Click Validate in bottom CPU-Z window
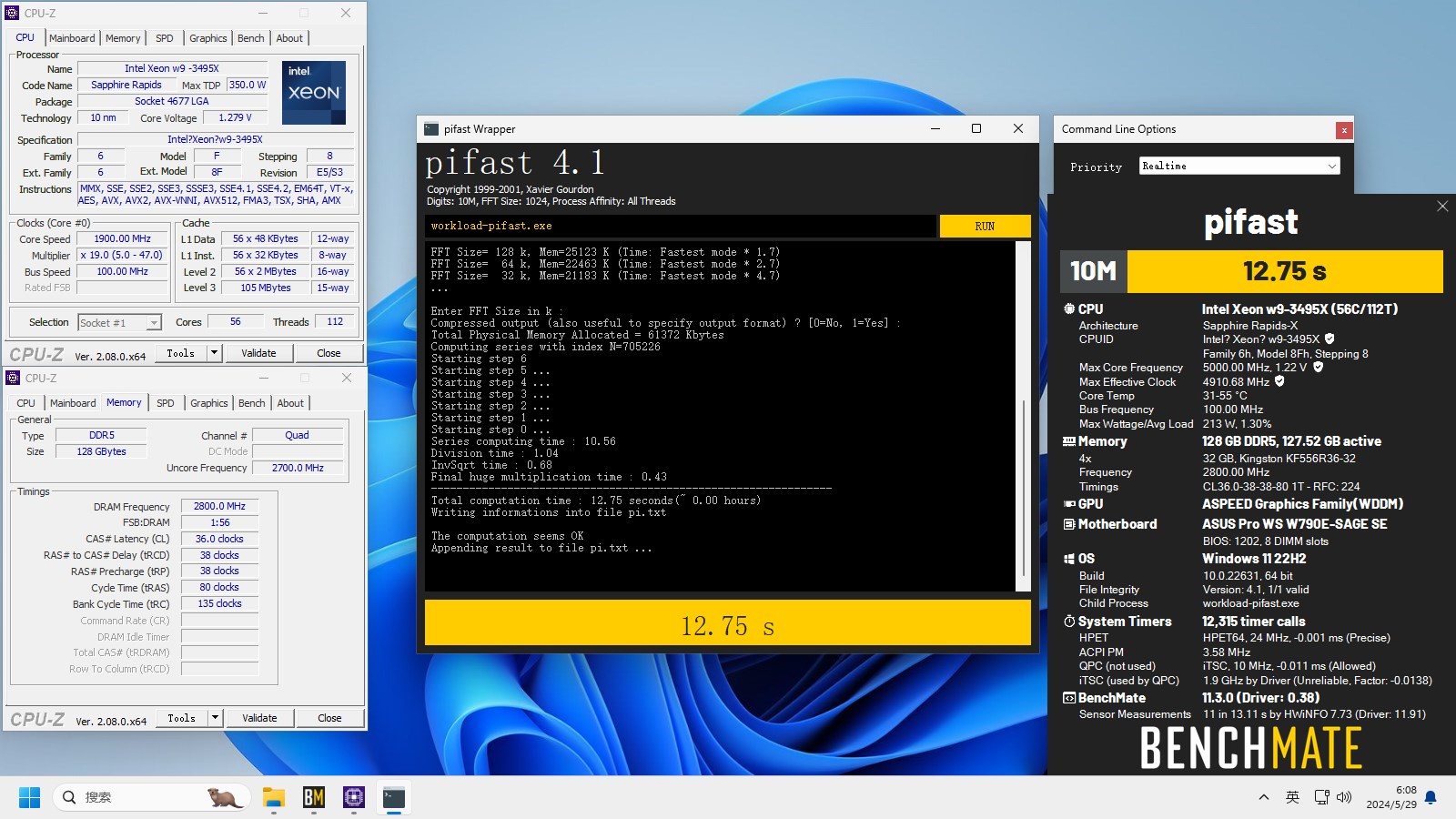The width and height of the screenshot is (1456, 819). (259, 718)
